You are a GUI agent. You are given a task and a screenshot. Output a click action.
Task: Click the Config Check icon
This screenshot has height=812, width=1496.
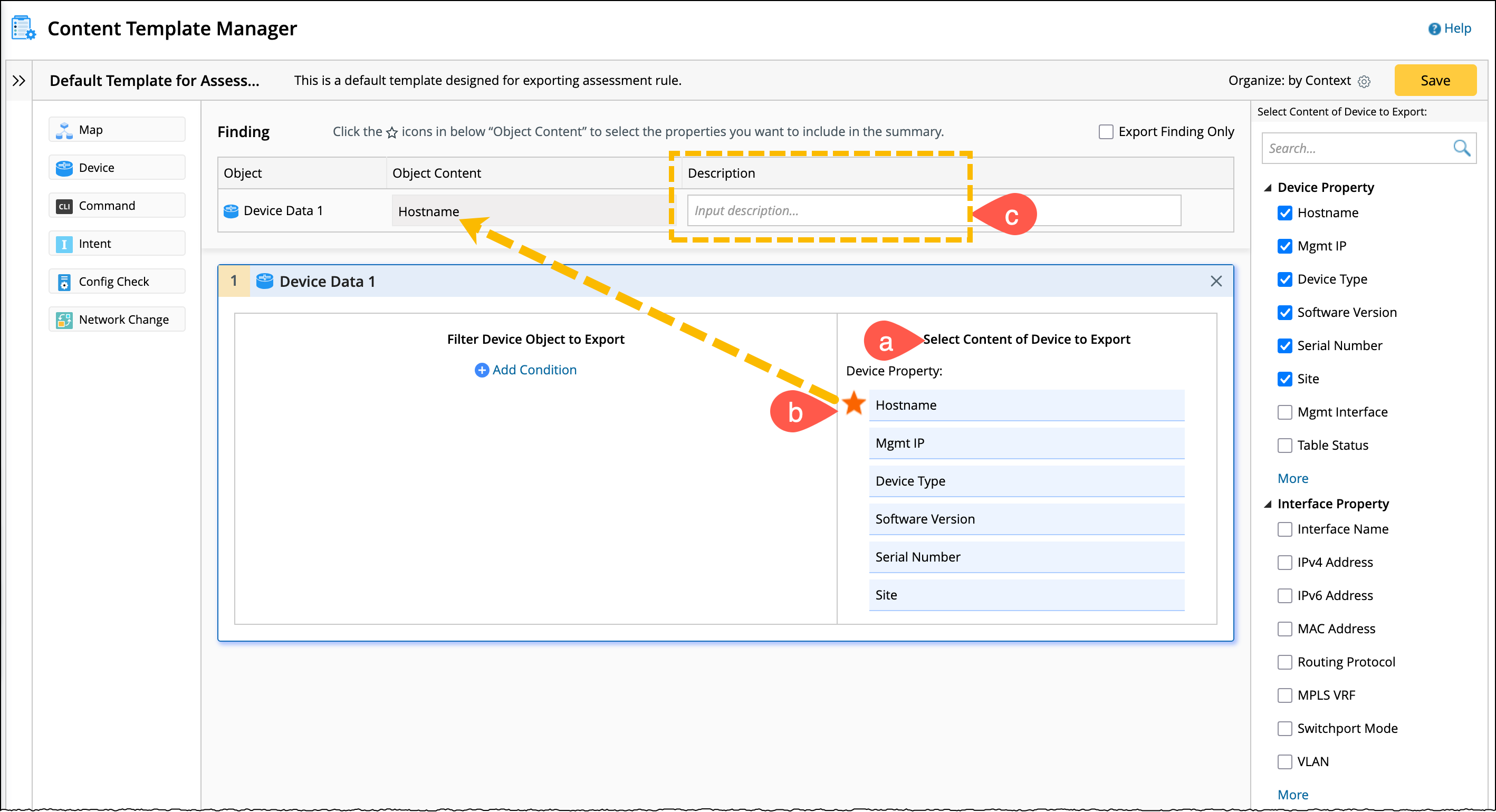[64, 282]
